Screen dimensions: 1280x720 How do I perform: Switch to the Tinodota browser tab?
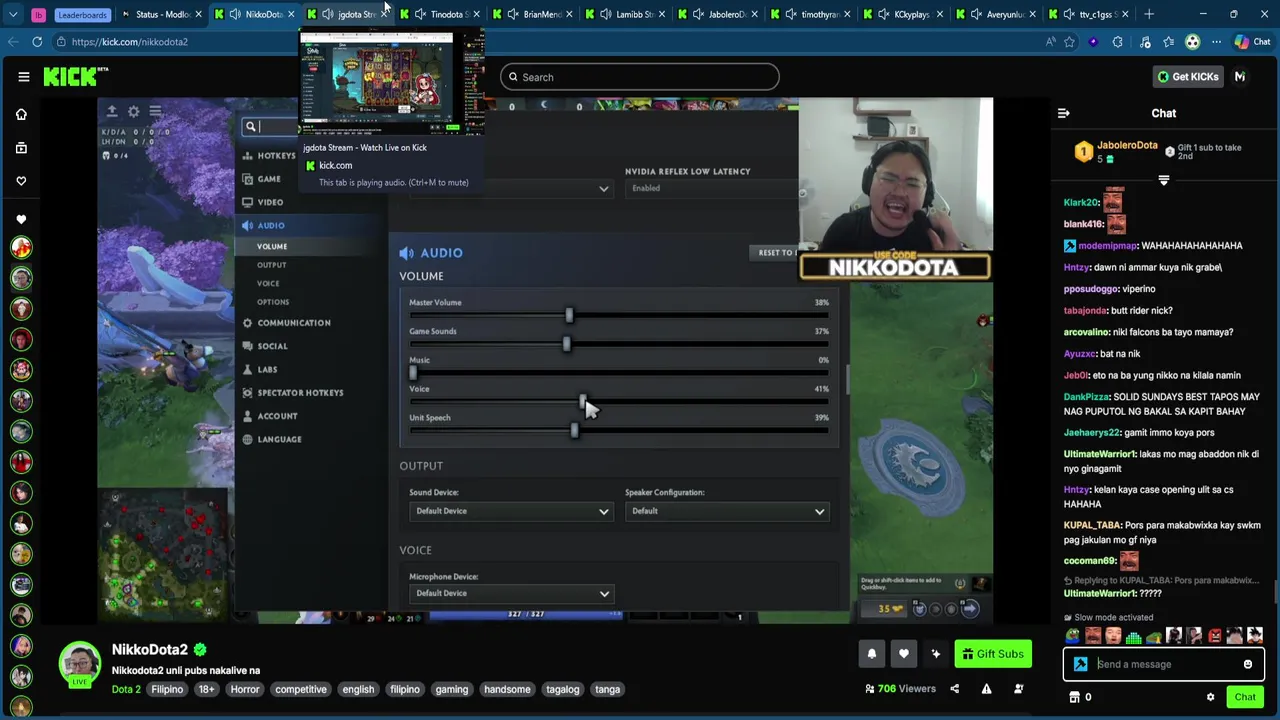coord(441,14)
